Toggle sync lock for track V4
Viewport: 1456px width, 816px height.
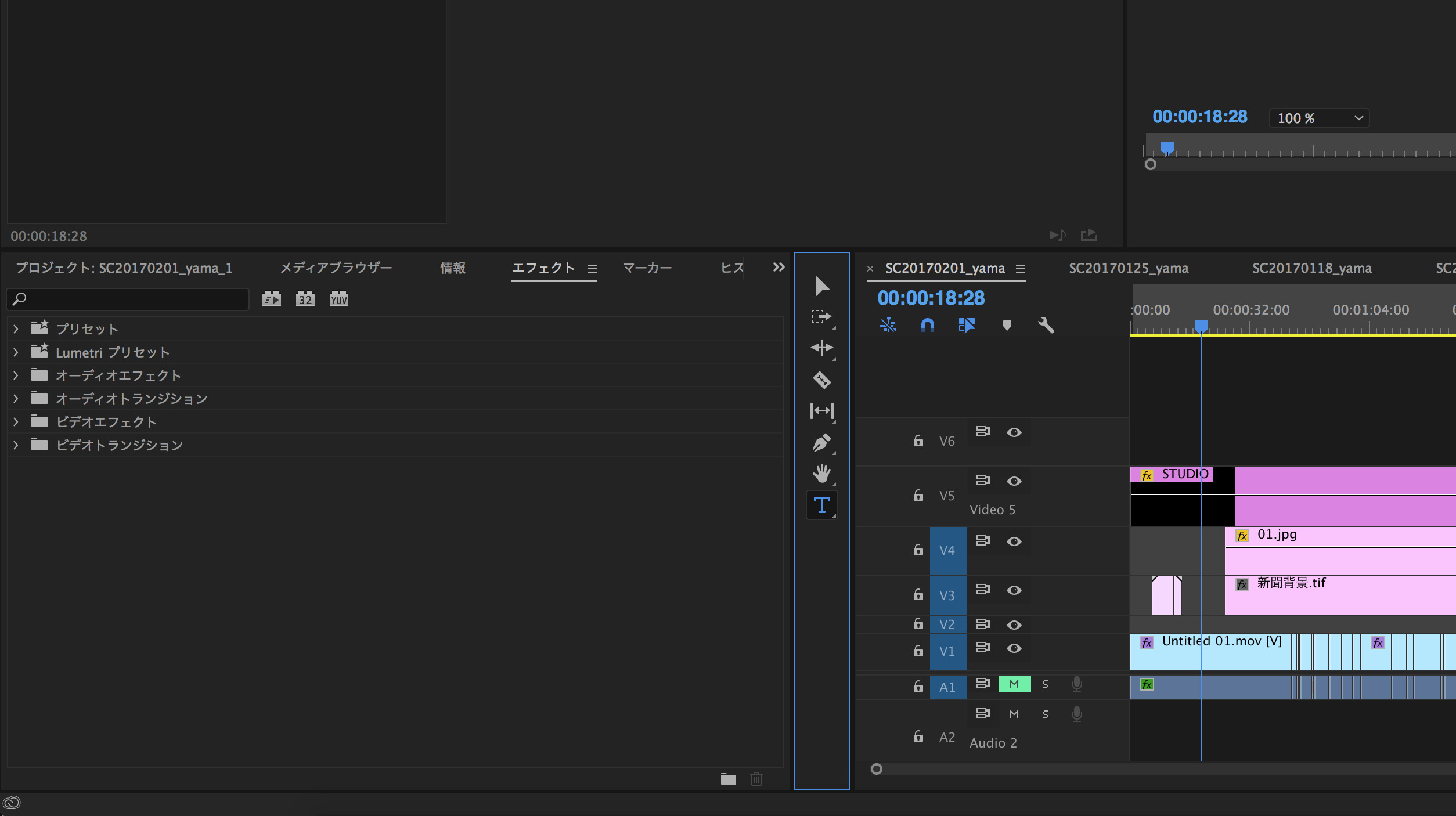[x=983, y=541]
